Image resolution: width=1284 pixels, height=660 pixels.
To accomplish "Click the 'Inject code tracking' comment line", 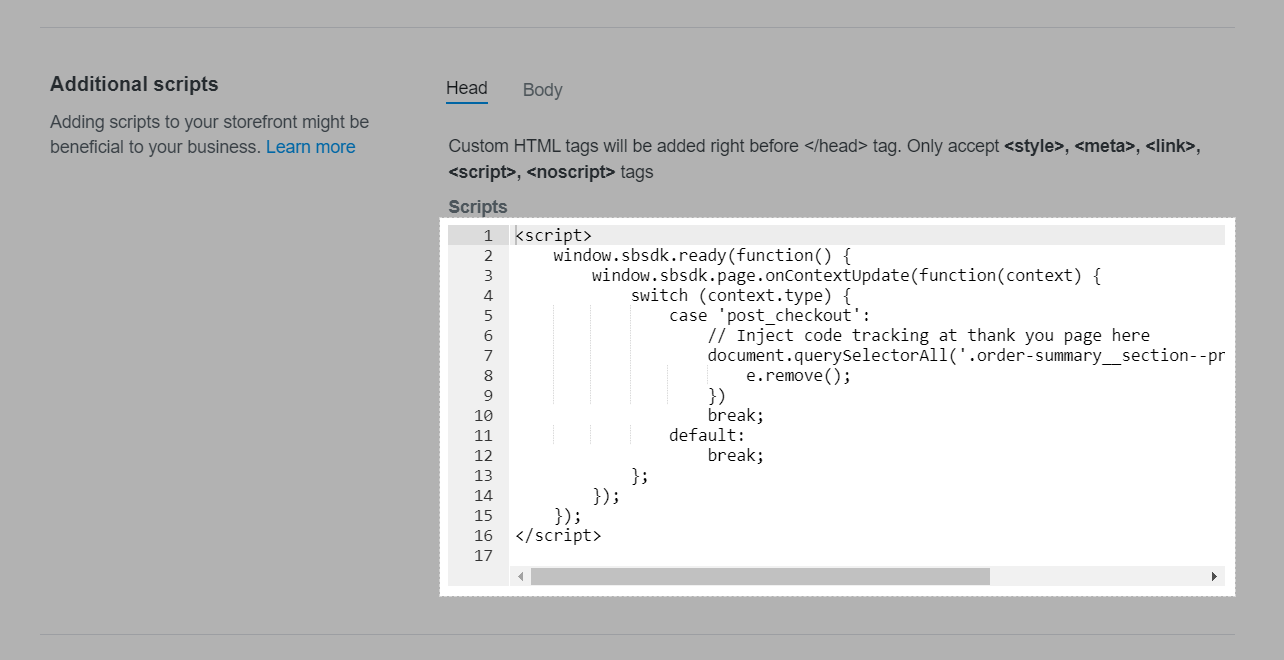I will point(928,336).
